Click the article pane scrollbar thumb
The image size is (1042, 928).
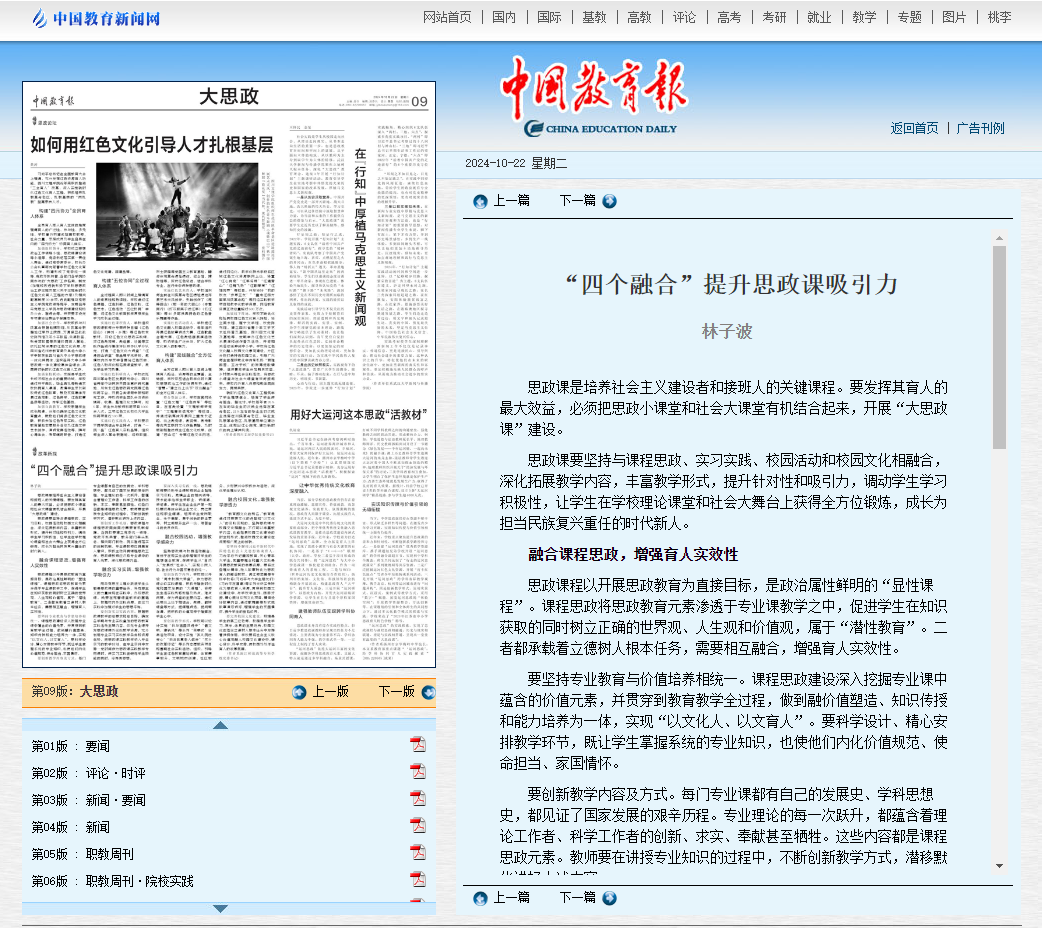[x=999, y=347]
